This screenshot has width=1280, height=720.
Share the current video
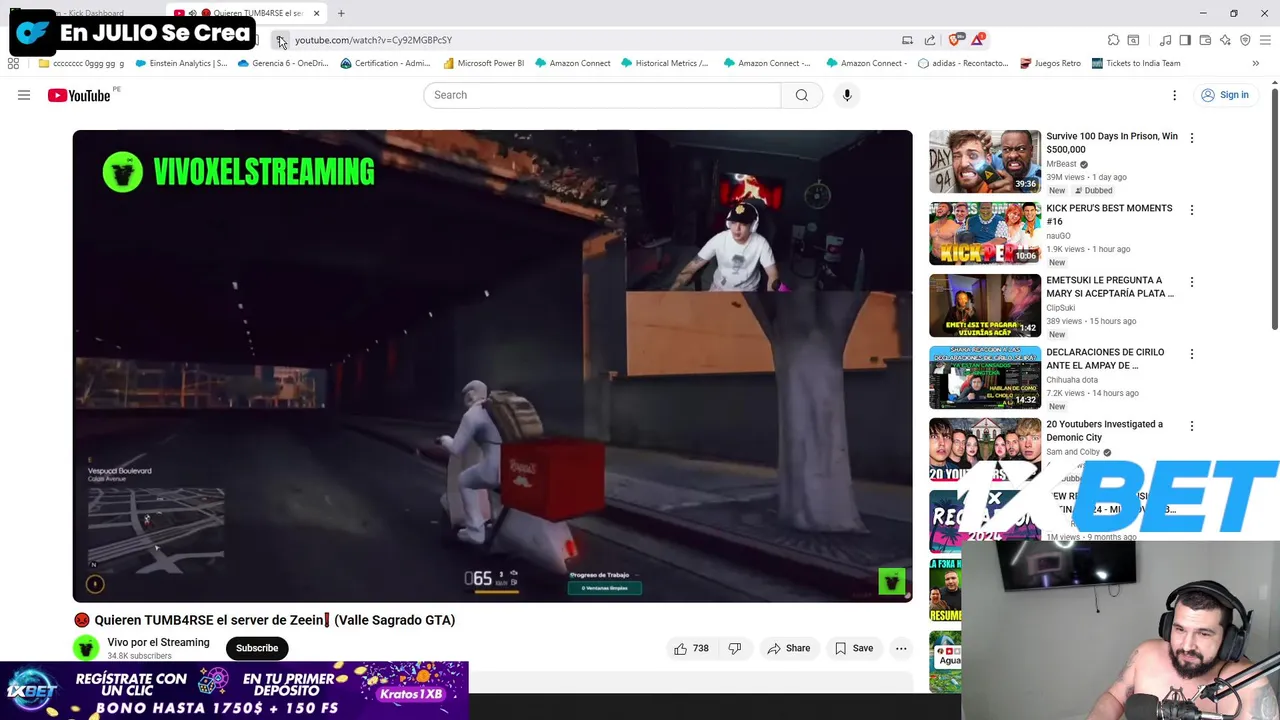click(x=788, y=648)
